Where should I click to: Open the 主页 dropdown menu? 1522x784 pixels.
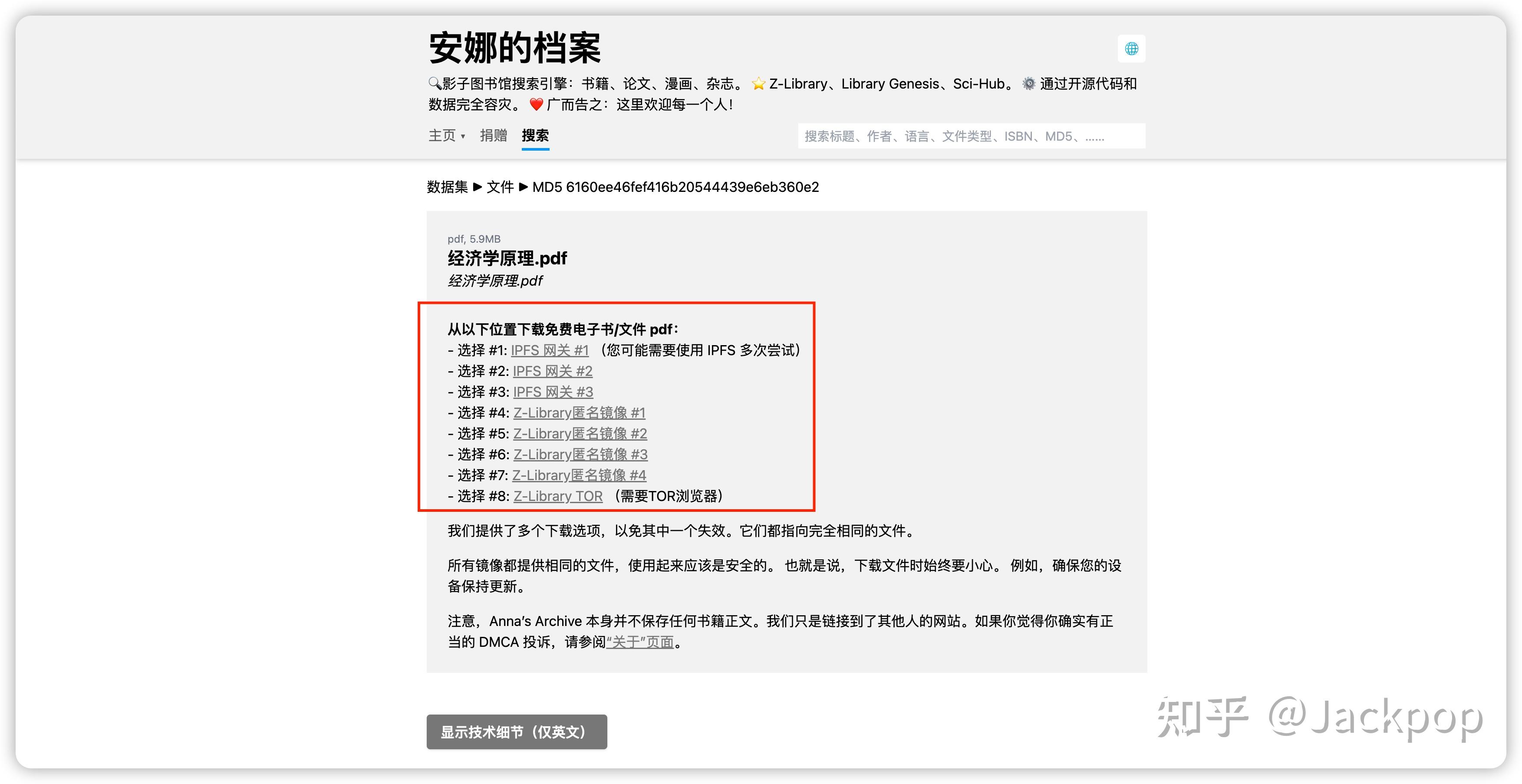tap(446, 136)
